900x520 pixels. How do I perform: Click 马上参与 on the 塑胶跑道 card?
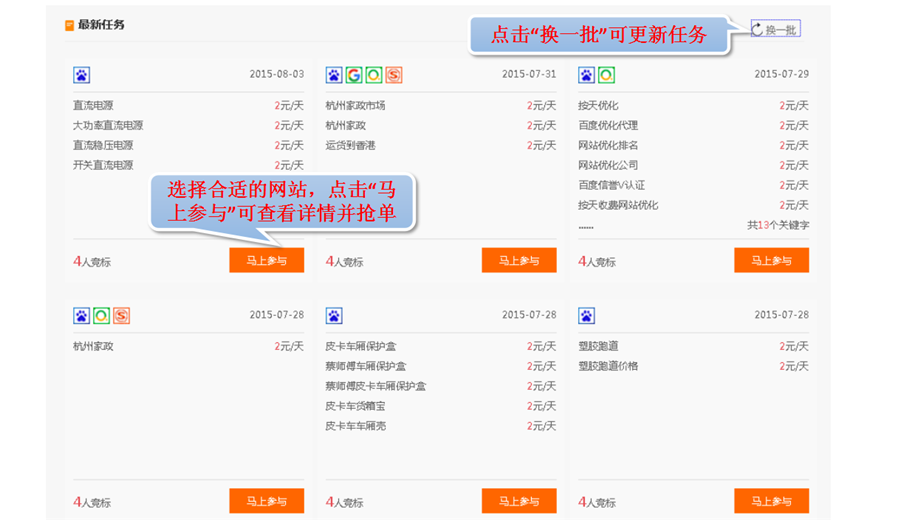(771, 501)
